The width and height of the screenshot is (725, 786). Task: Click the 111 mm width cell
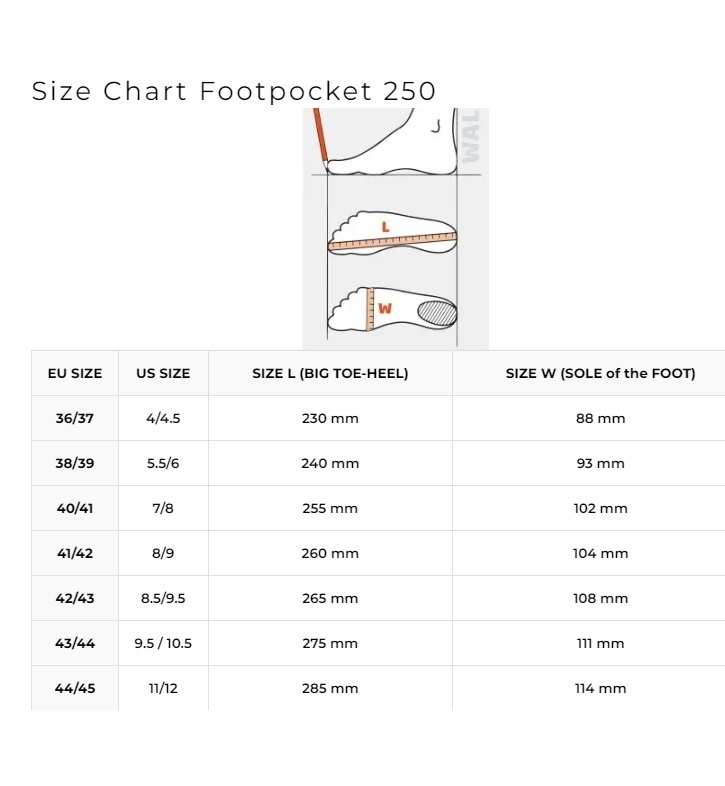click(x=600, y=643)
